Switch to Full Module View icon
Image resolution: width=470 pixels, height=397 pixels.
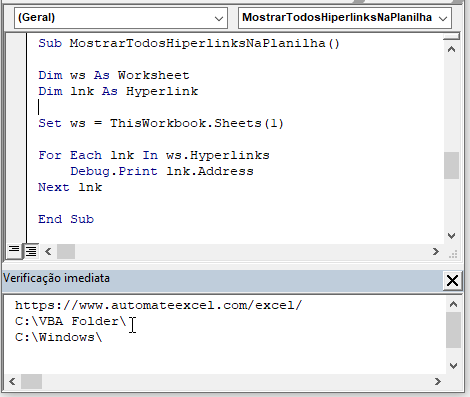tap(31, 251)
